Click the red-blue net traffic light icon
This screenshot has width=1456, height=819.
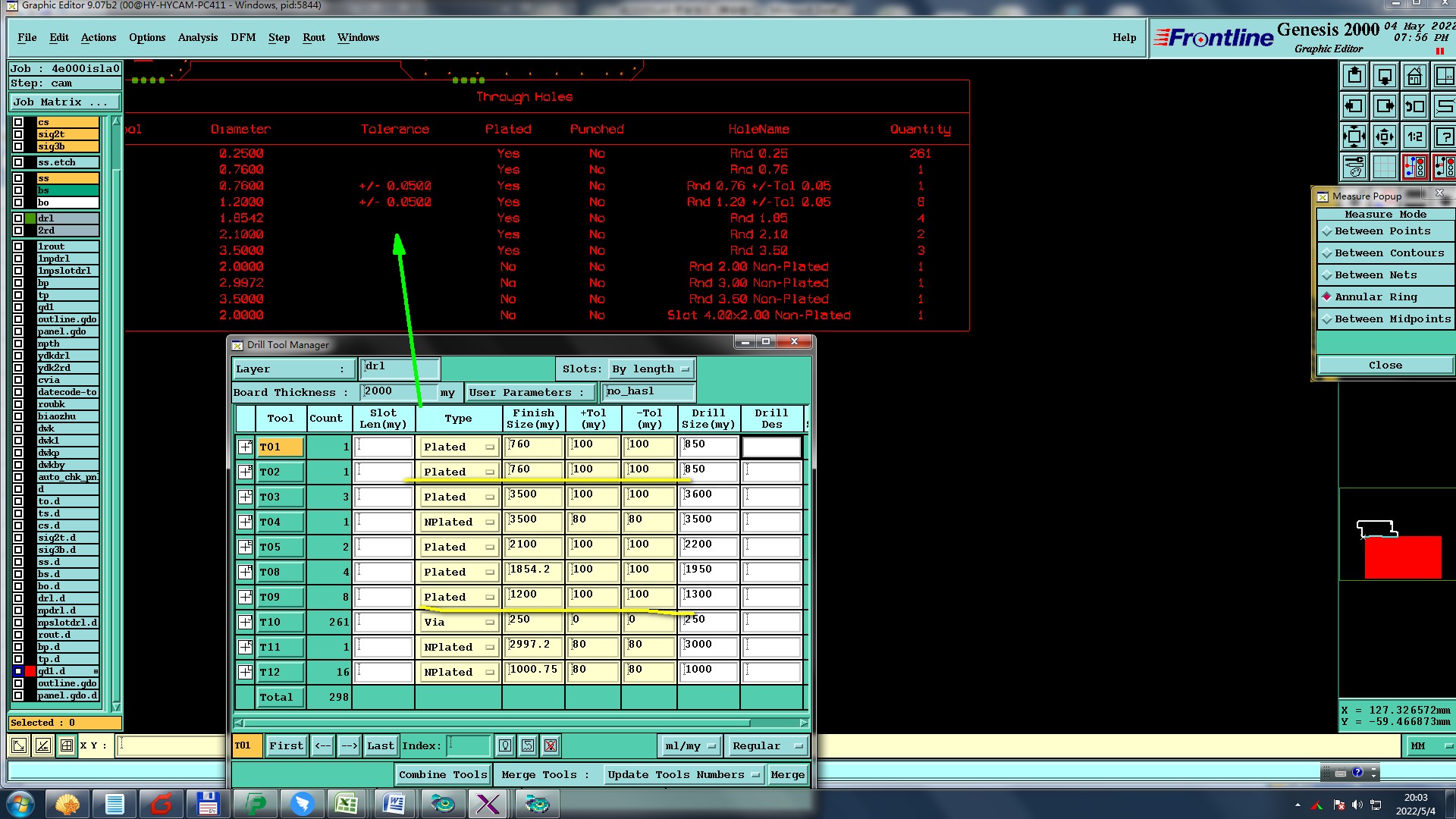(1415, 167)
